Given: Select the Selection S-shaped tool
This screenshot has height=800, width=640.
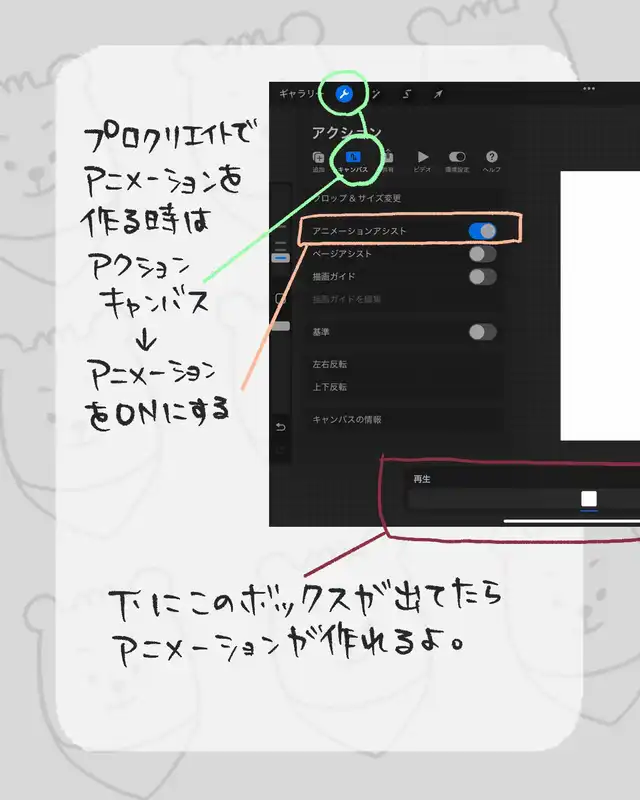Looking at the screenshot, I should (x=406, y=94).
